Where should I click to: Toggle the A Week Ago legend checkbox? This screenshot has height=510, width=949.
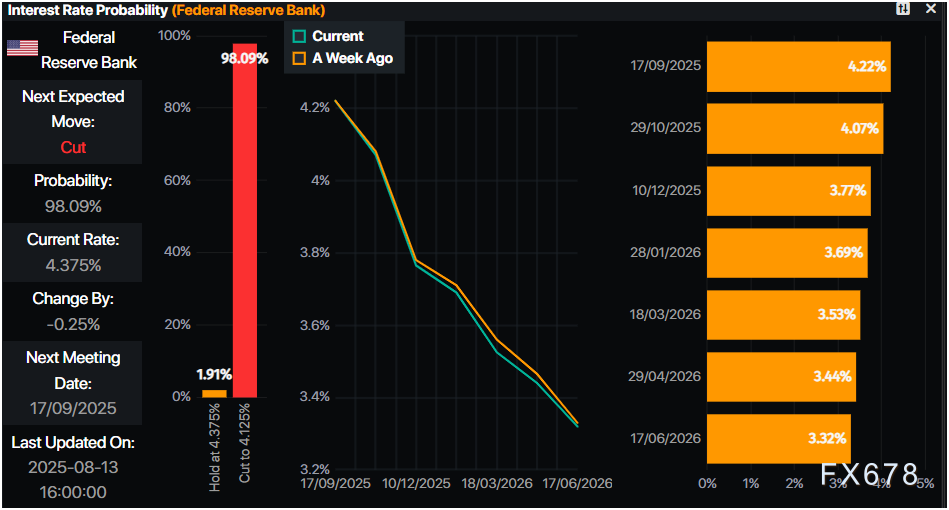[x=298, y=58]
